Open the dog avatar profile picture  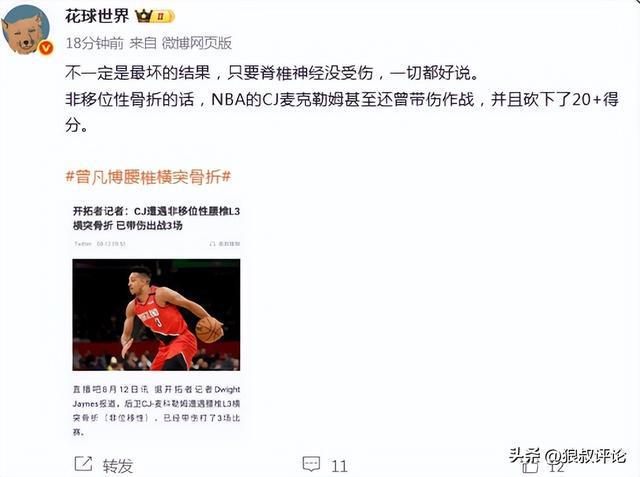(25, 30)
